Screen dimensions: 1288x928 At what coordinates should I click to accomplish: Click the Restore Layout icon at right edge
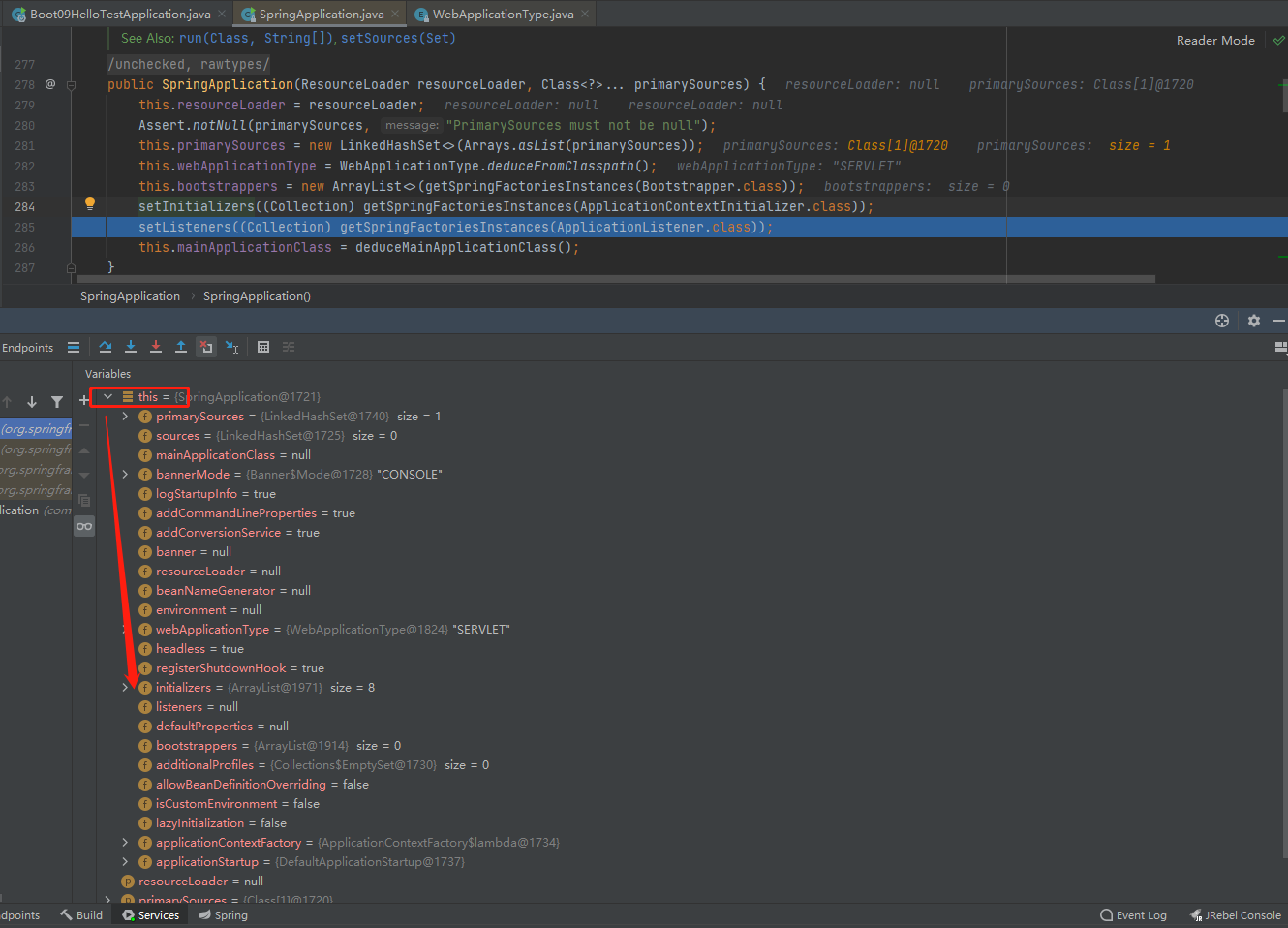[1281, 347]
